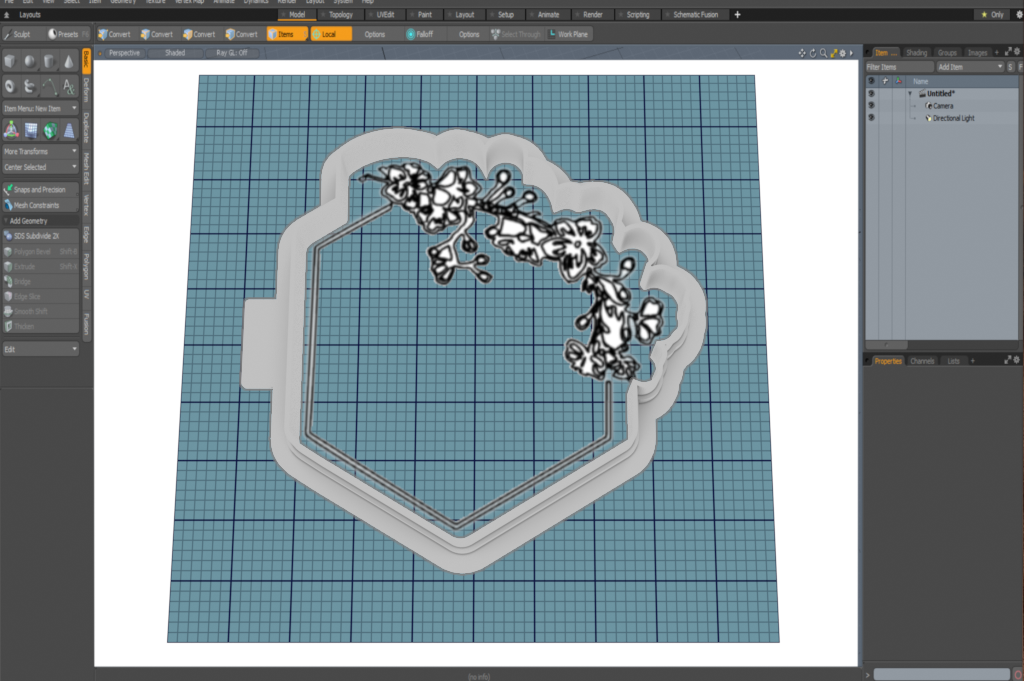Collapse the Untitled scene tree
This screenshot has height=681, width=1024.
tap(910, 93)
